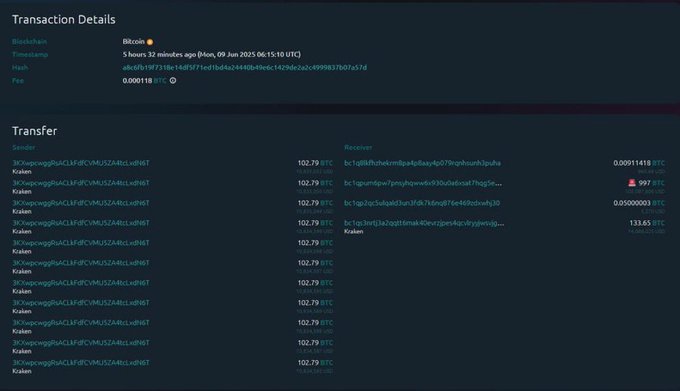
Task: Open receiver address starting bc1qp2qc5ulqald3un
Action: (x=422, y=203)
